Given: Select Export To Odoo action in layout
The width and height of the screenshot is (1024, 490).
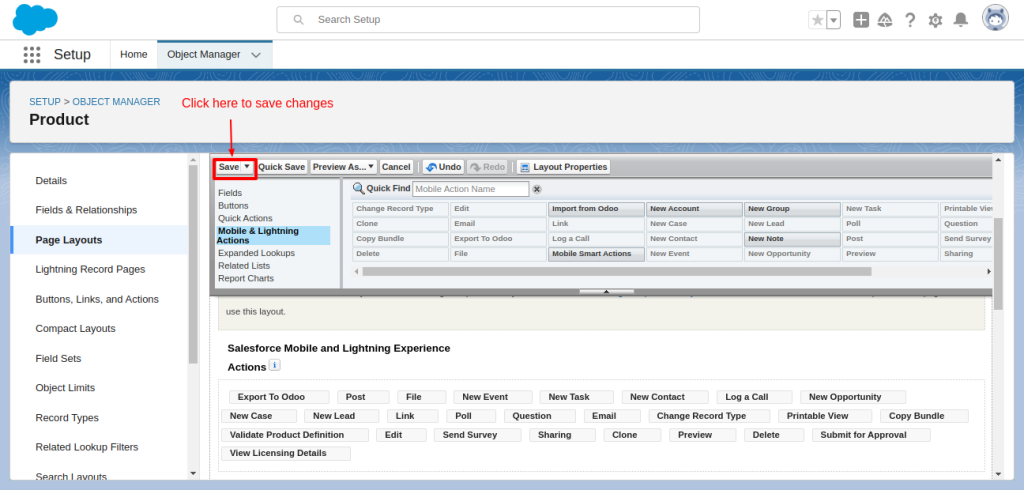Looking at the screenshot, I should pyautogui.click(x=280, y=397).
